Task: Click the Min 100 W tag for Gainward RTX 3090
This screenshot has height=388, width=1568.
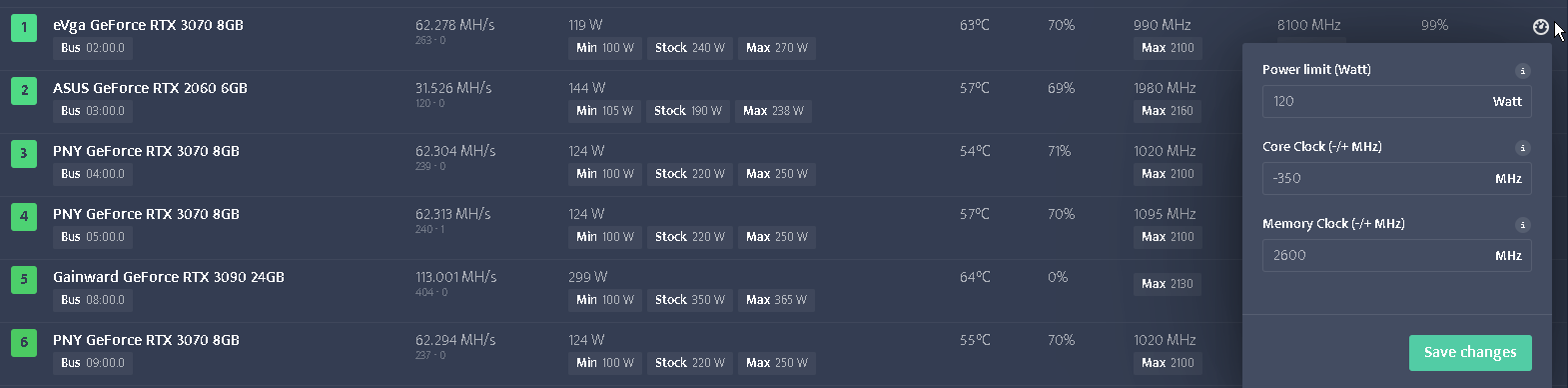Action: (605, 300)
